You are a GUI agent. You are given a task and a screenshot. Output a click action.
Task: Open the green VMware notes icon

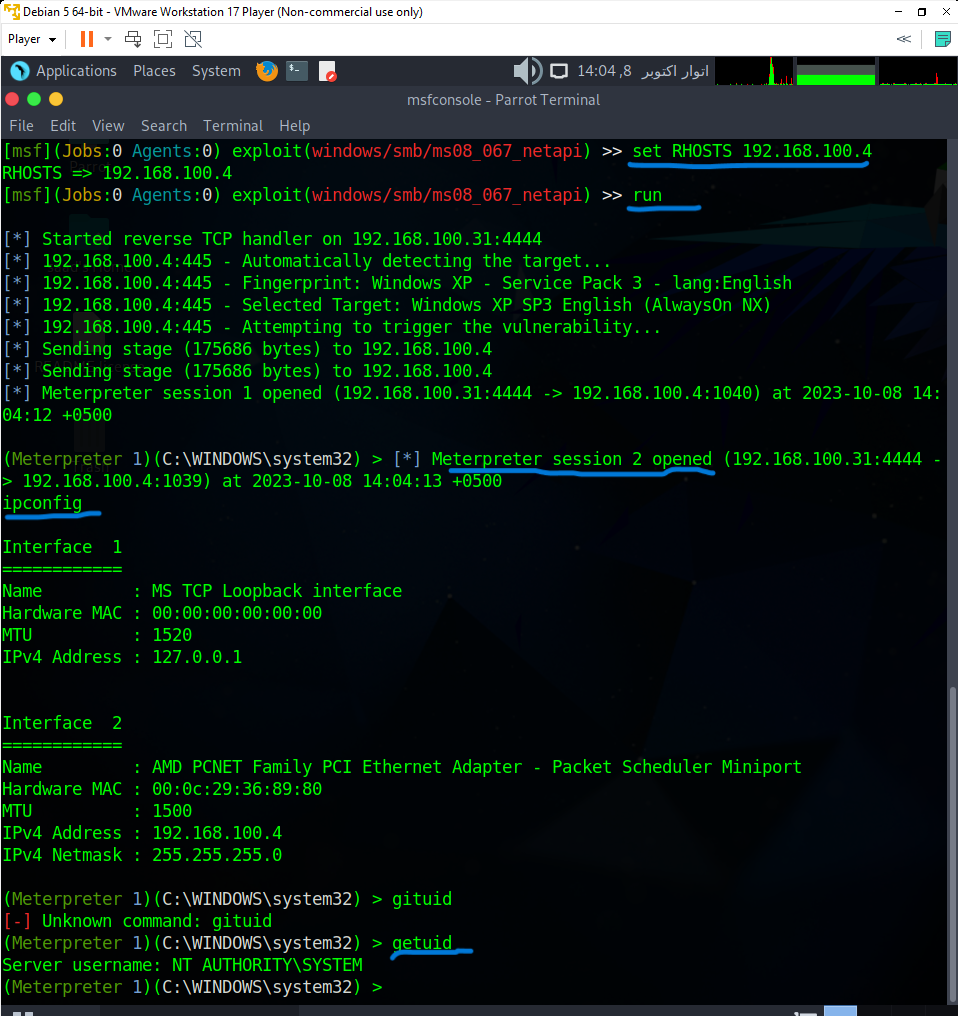point(942,39)
